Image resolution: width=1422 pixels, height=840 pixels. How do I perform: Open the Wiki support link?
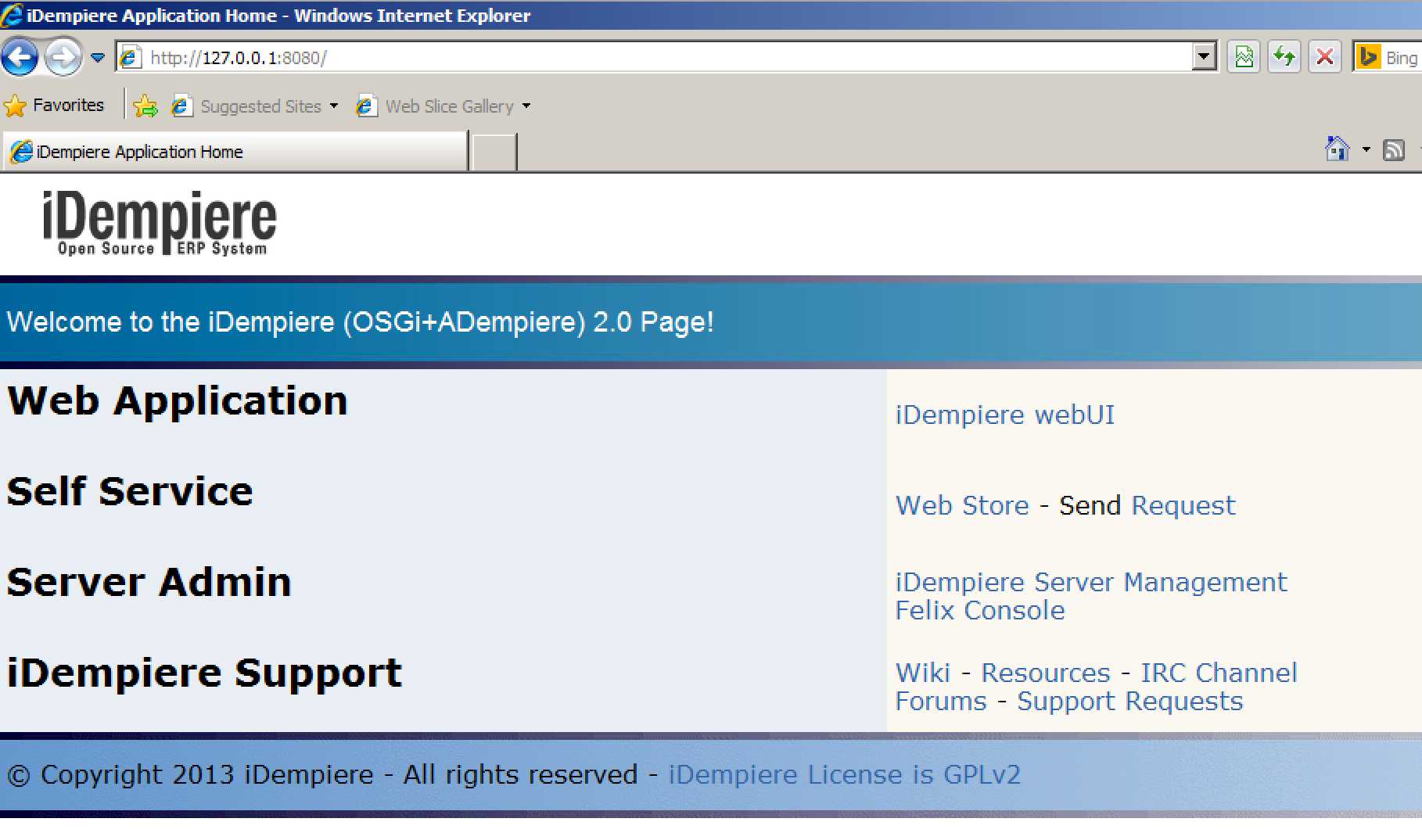pyautogui.click(x=922, y=673)
